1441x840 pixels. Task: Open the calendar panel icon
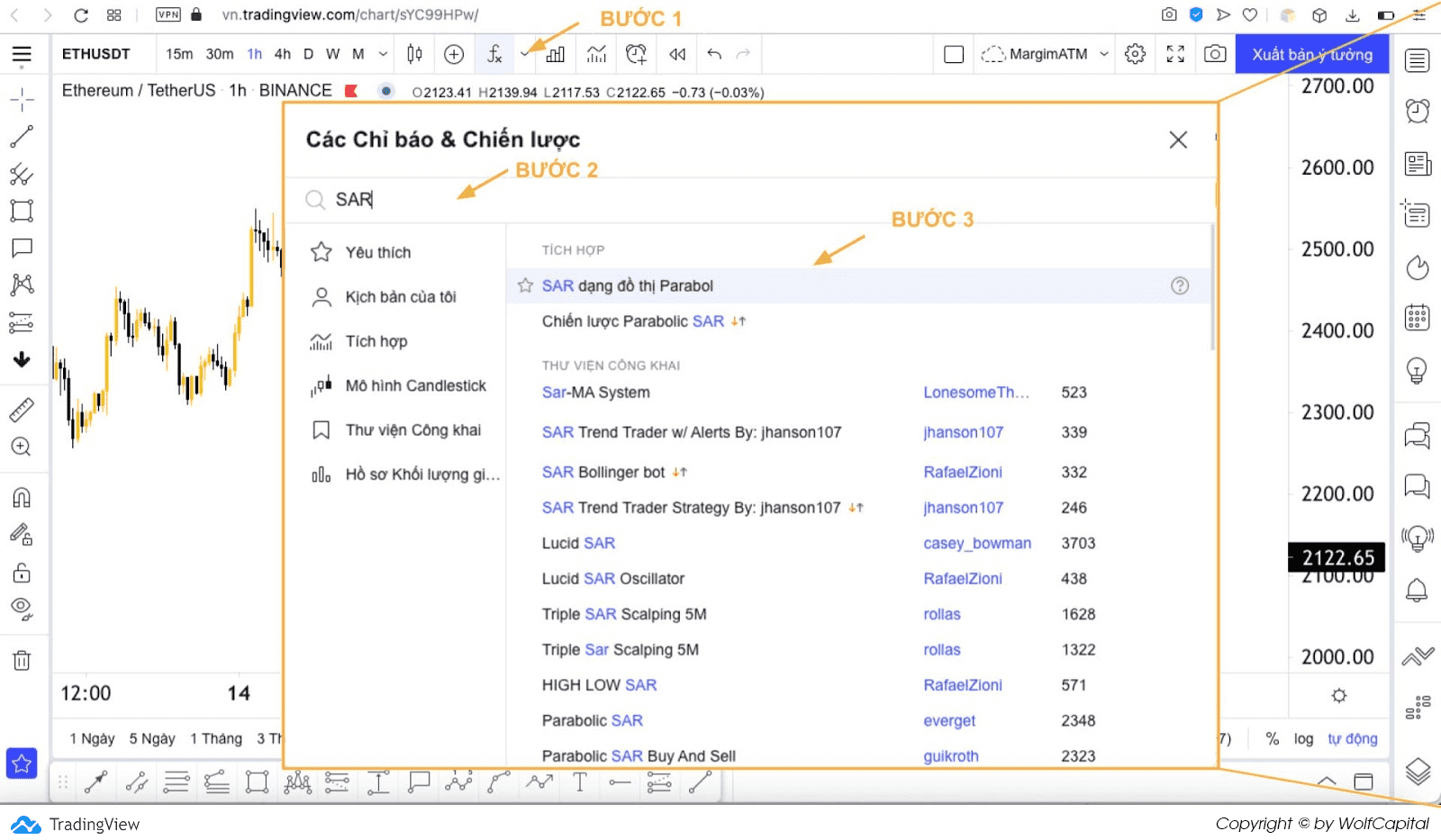(x=1418, y=317)
